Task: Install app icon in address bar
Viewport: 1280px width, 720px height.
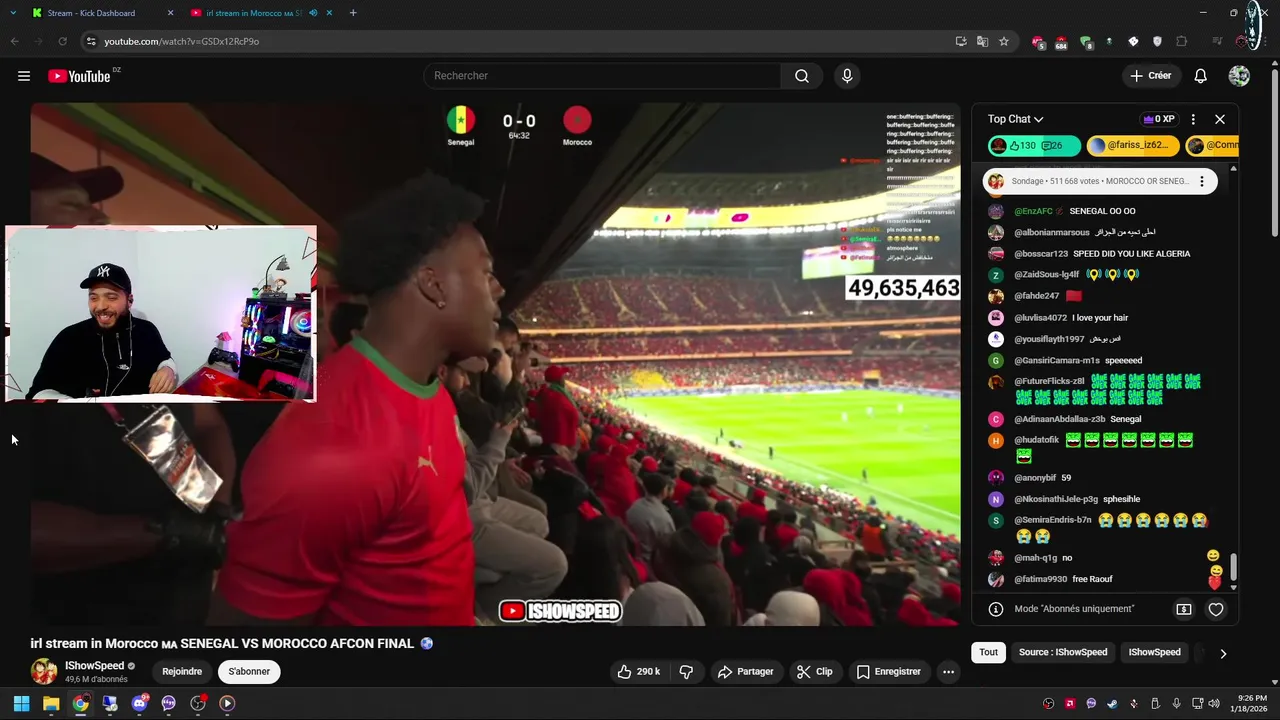Action: pos(961,41)
